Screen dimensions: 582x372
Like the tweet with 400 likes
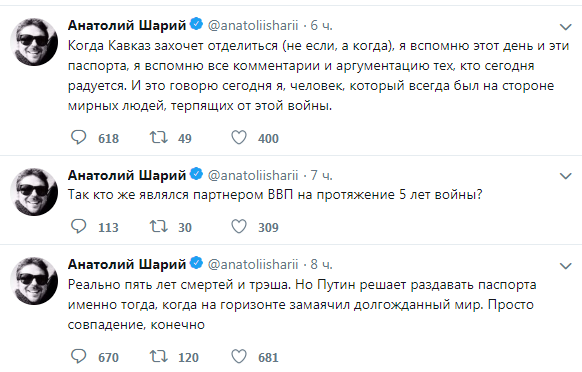click(239, 137)
